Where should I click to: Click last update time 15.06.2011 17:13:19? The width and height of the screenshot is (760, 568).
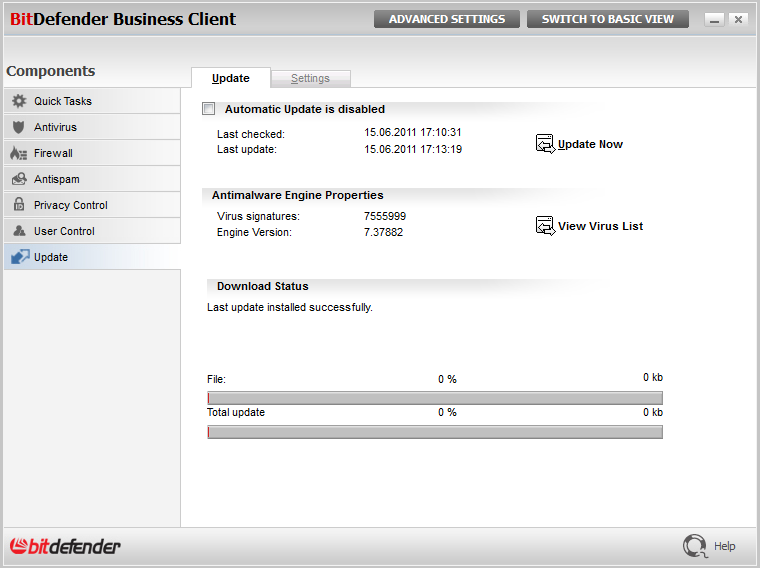coord(413,149)
